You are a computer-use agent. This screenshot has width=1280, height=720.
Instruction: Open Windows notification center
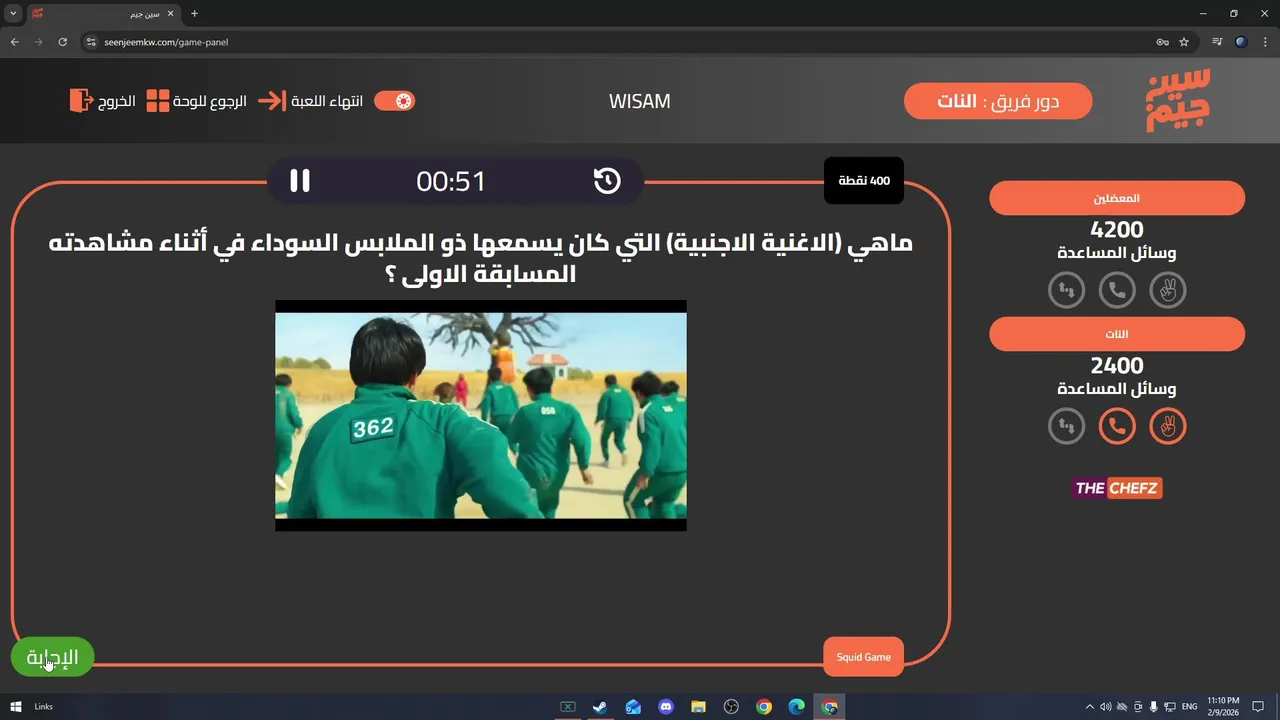click(x=1259, y=707)
